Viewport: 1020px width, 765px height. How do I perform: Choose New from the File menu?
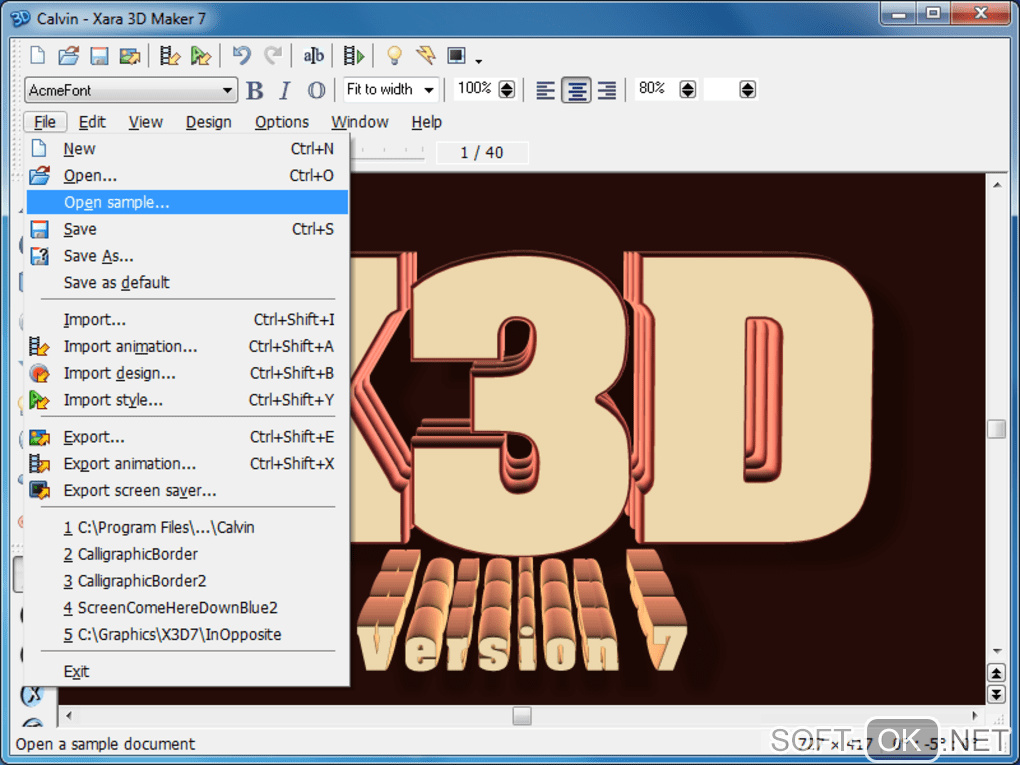coord(187,149)
